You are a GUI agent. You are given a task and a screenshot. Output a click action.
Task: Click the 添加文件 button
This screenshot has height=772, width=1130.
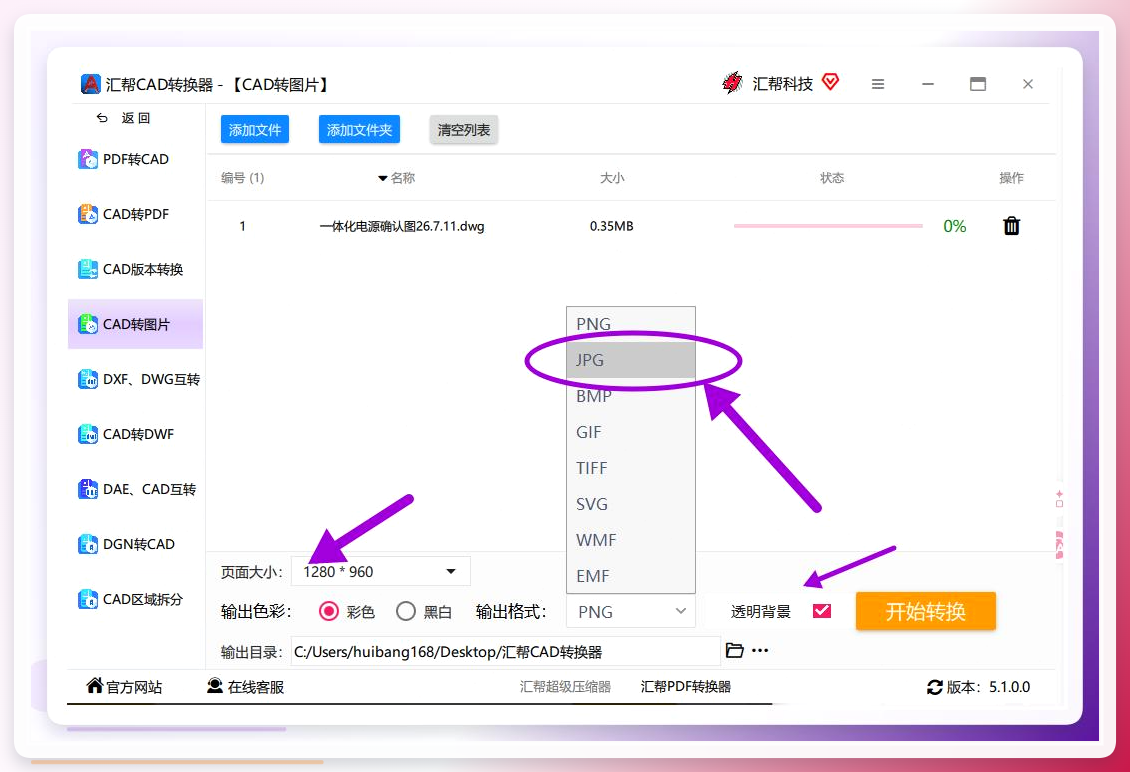tap(254, 130)
